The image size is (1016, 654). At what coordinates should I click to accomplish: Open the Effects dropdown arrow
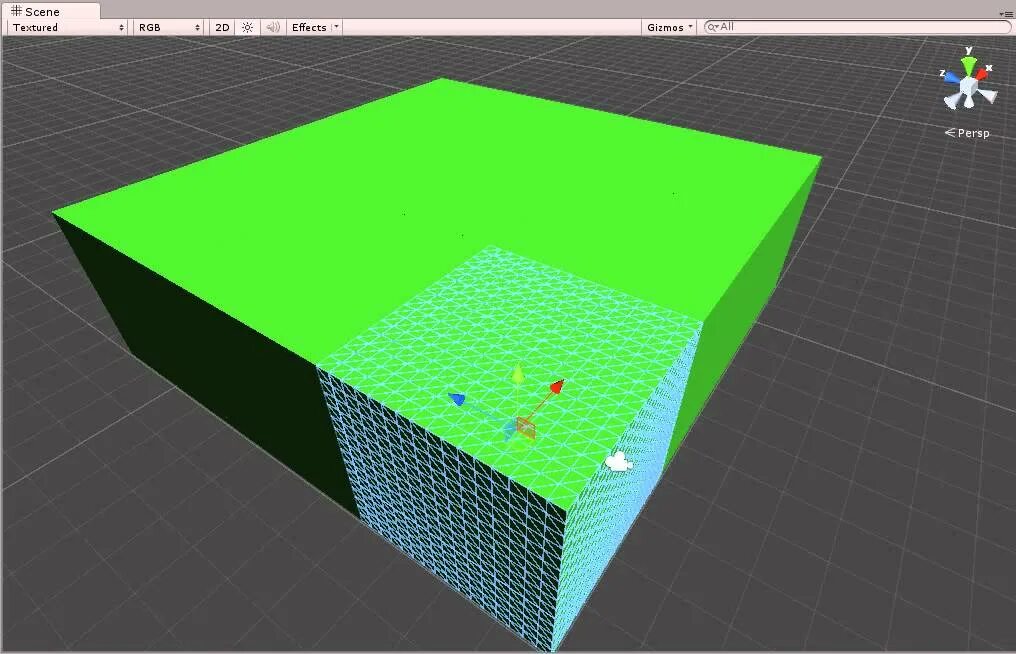335,27
